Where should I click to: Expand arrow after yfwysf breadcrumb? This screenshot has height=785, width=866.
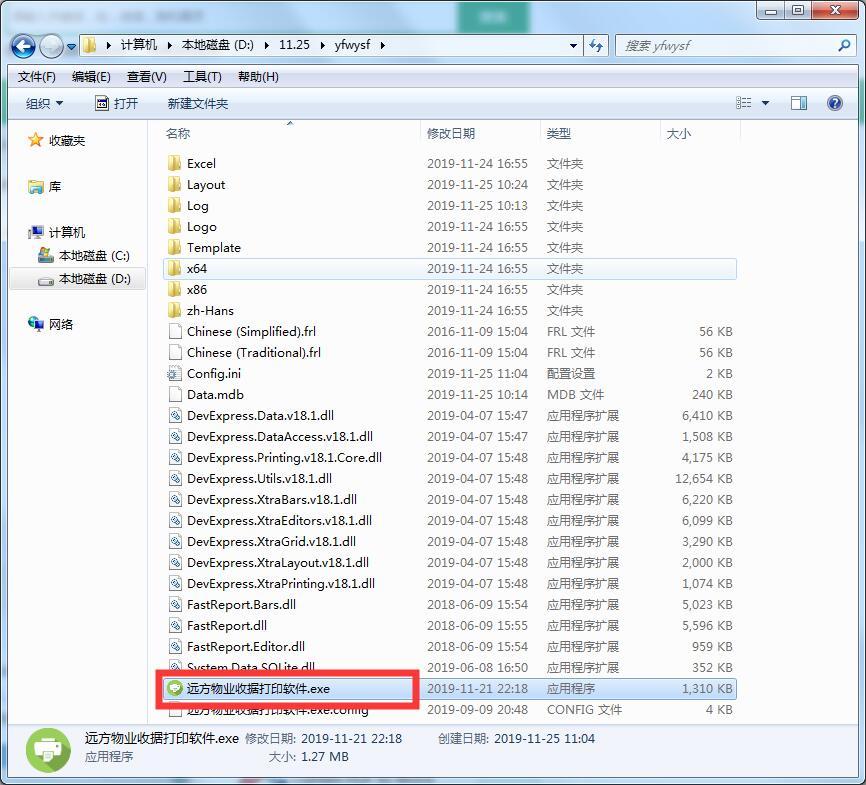tap(382, 45)
